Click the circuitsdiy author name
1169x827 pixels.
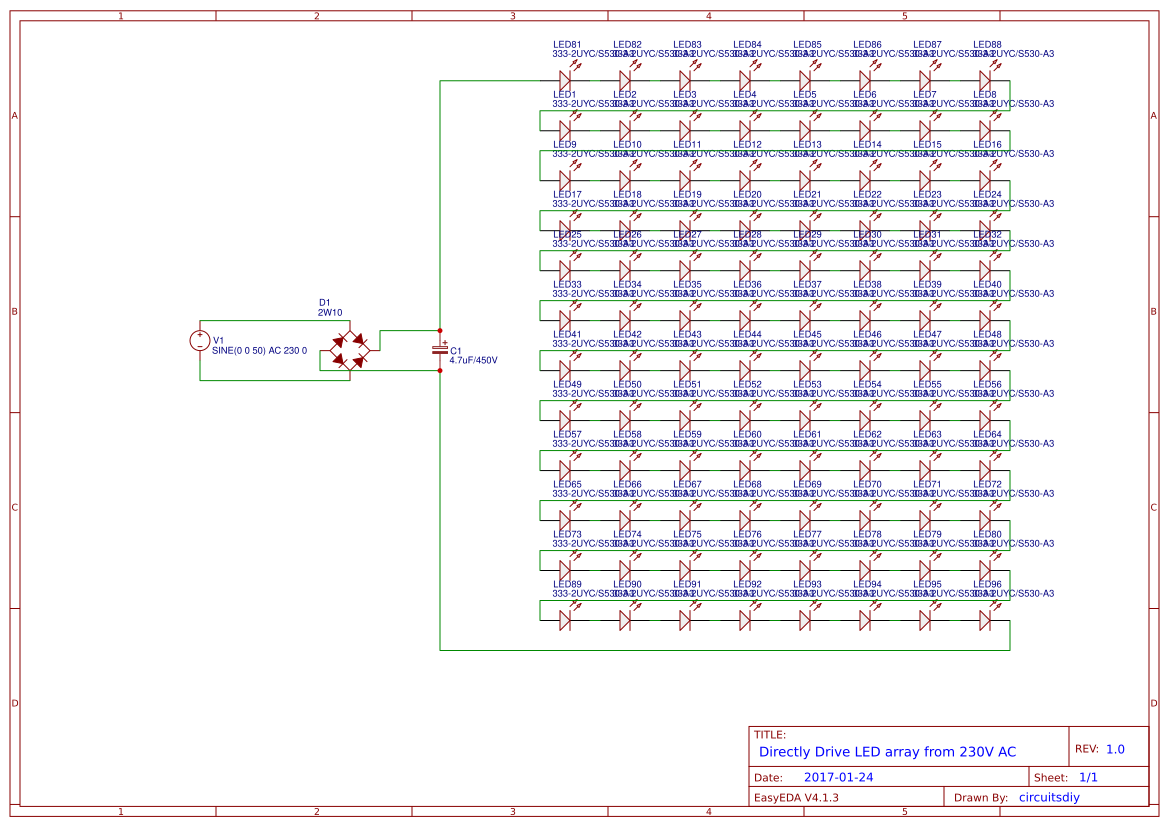tap(1049, 797)
